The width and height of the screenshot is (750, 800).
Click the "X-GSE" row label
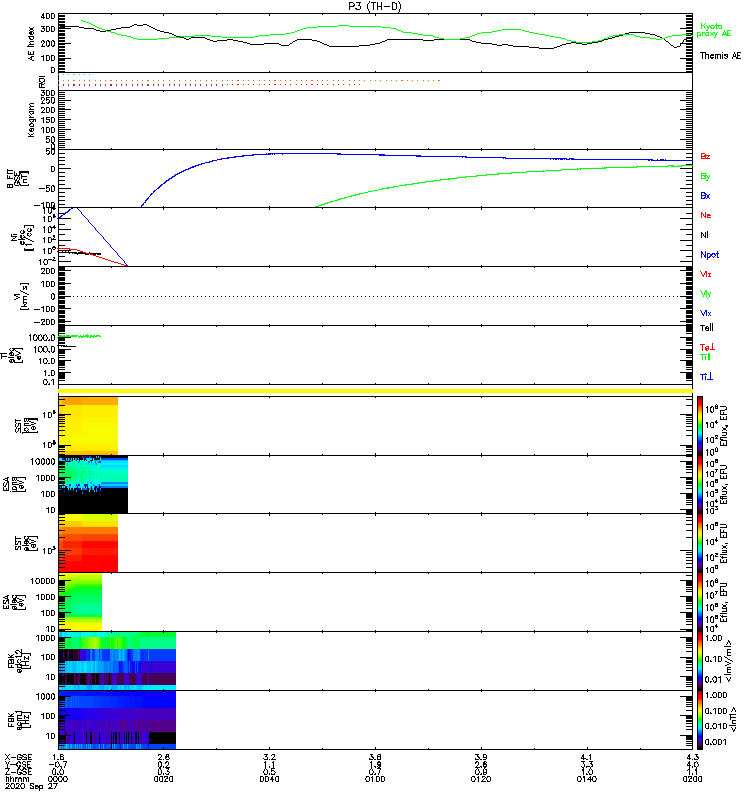pos(17,758)
